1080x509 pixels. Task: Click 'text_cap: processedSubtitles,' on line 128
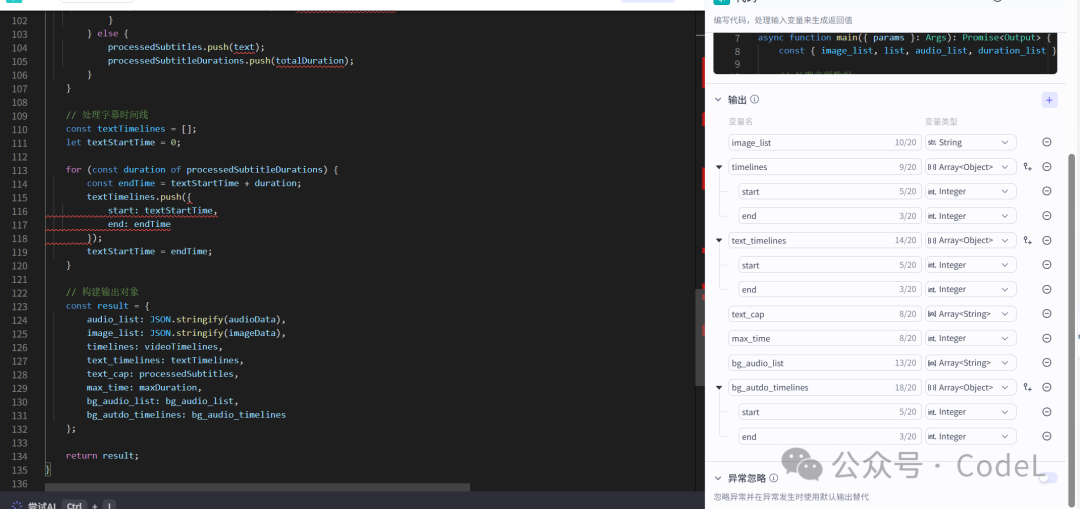click(163, 374)
